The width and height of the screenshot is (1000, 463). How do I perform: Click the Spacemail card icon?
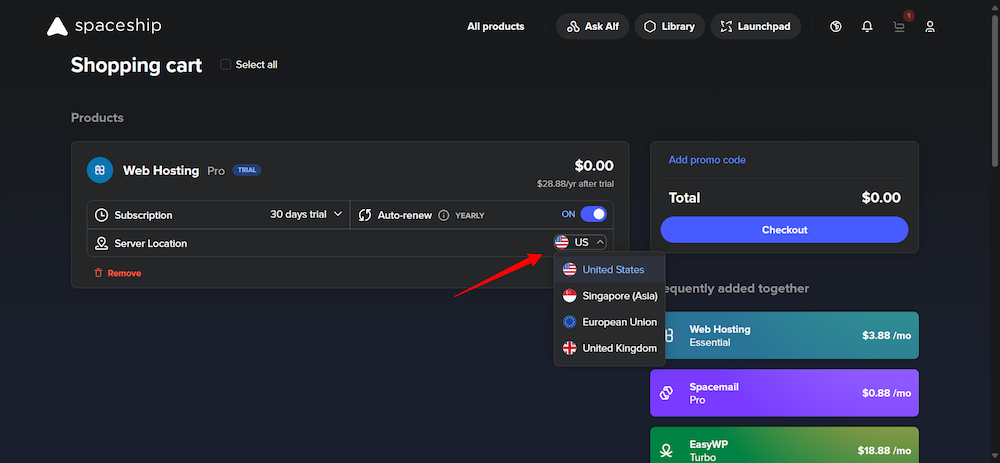667,393
